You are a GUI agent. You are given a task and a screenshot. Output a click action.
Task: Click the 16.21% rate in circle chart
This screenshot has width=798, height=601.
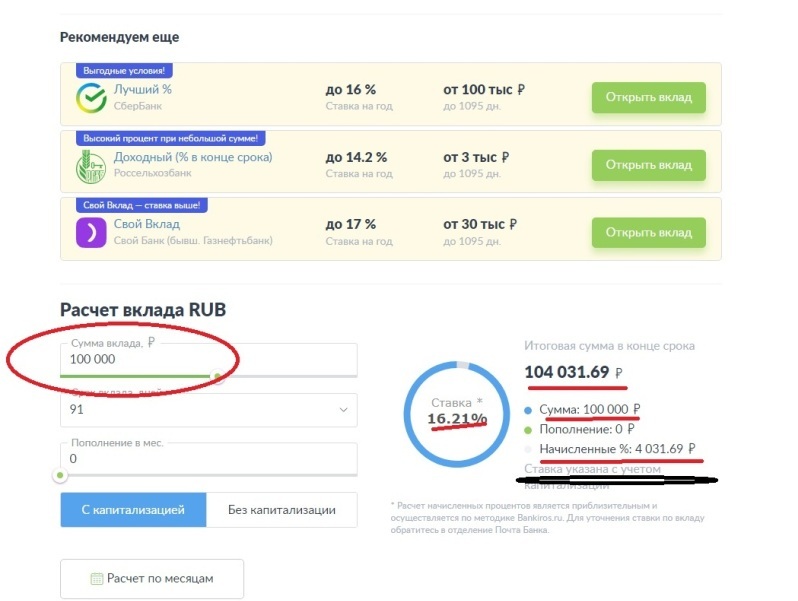457,419
